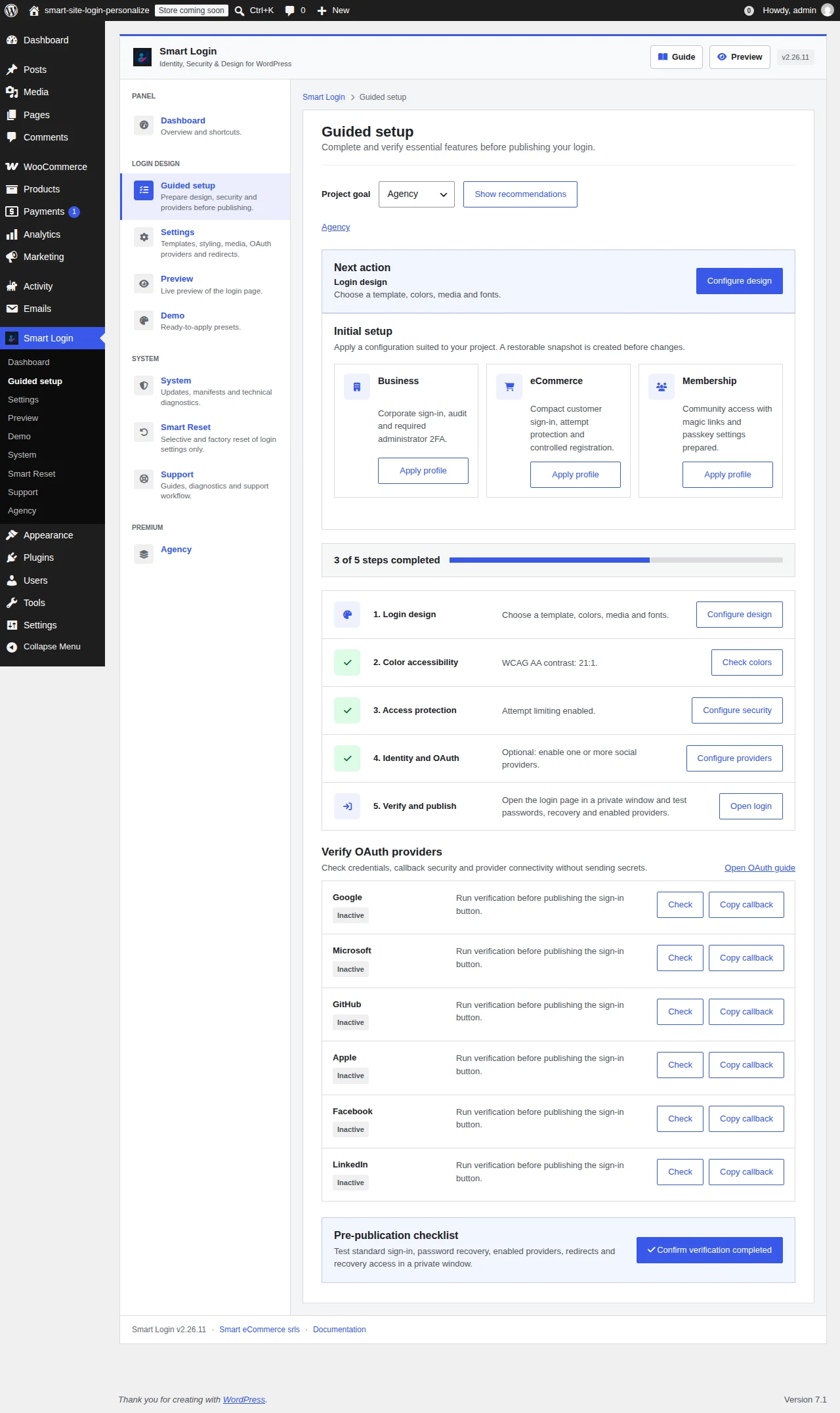Click the Preview button in the header

click(740, 57)
